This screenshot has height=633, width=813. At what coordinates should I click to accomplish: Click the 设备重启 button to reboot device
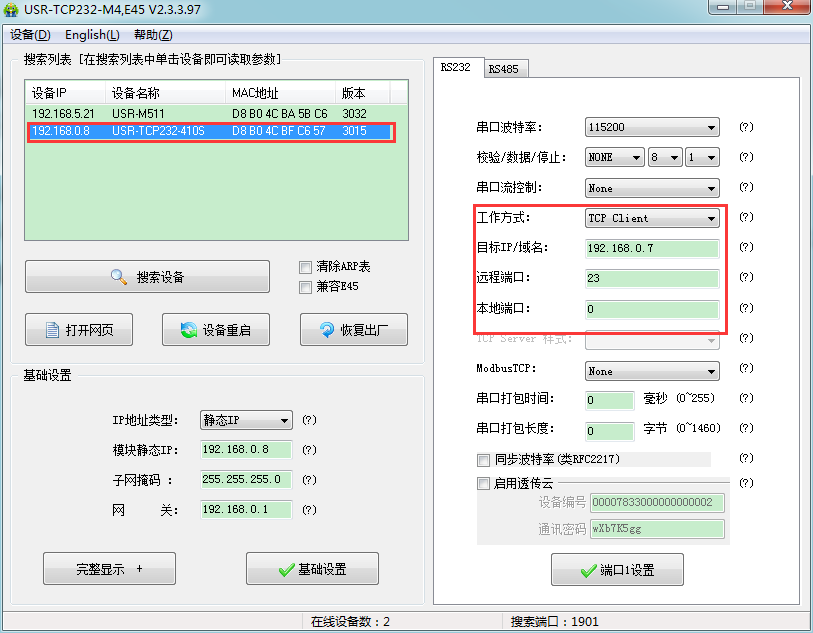215,329
